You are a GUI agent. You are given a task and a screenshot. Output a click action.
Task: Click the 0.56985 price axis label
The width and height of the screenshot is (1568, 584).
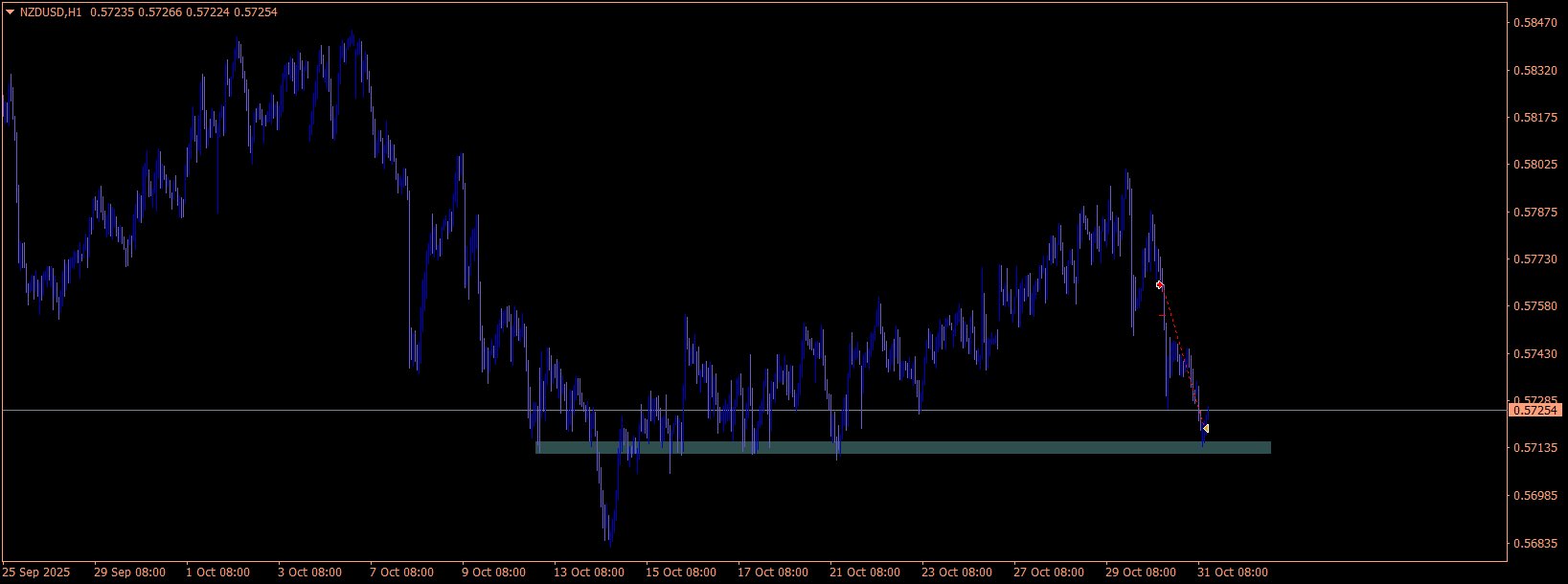1534,496
